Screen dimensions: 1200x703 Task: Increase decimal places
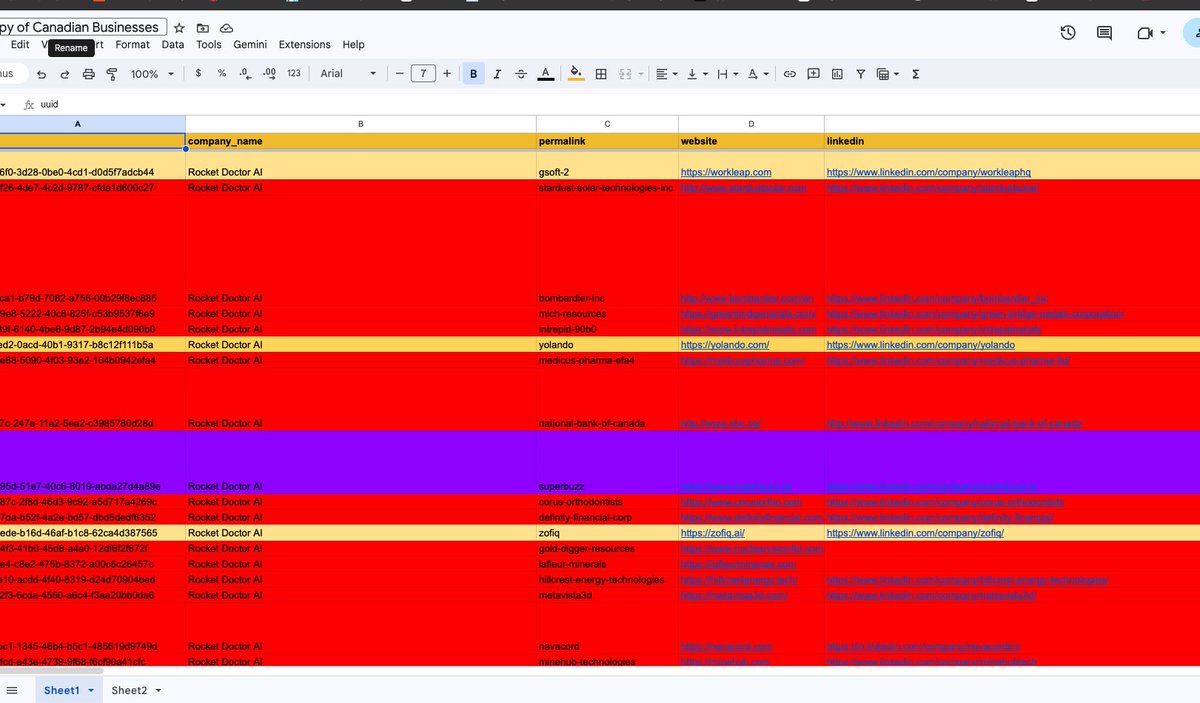pos(270,74)
